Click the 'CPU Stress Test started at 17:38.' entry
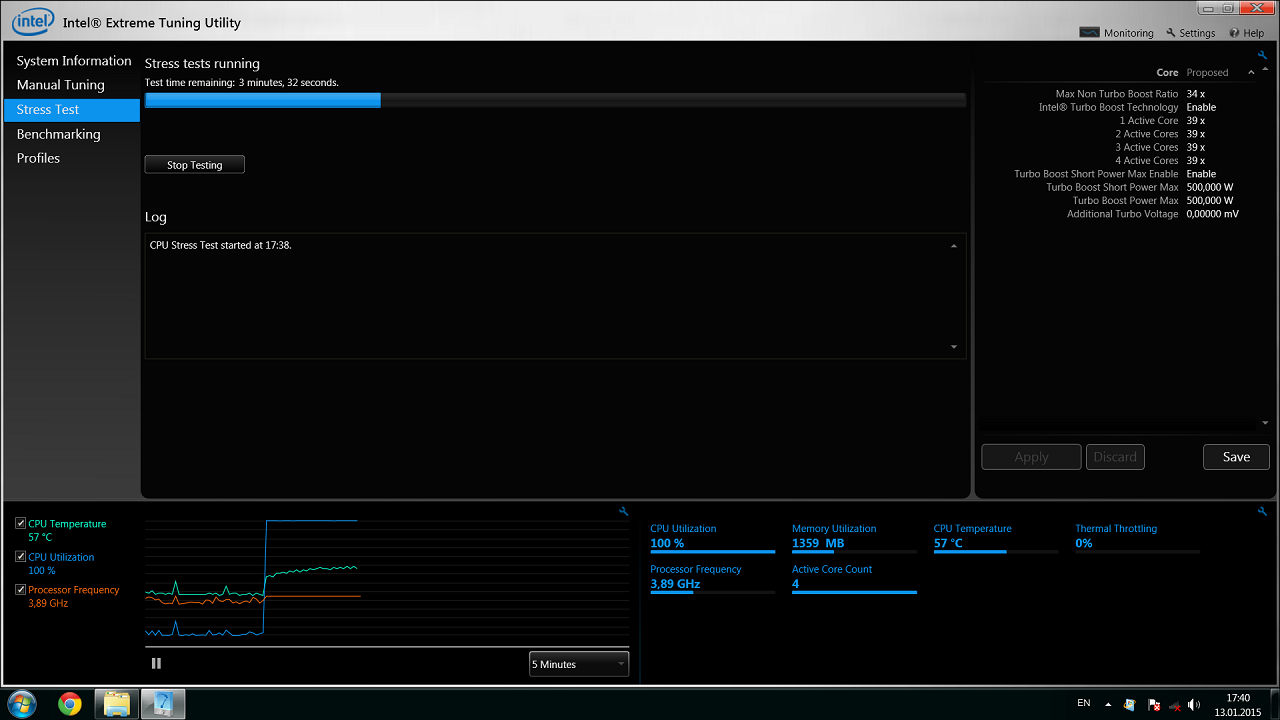The height and width of the screenshot is (720, 1280). click(x=220, y=245)
